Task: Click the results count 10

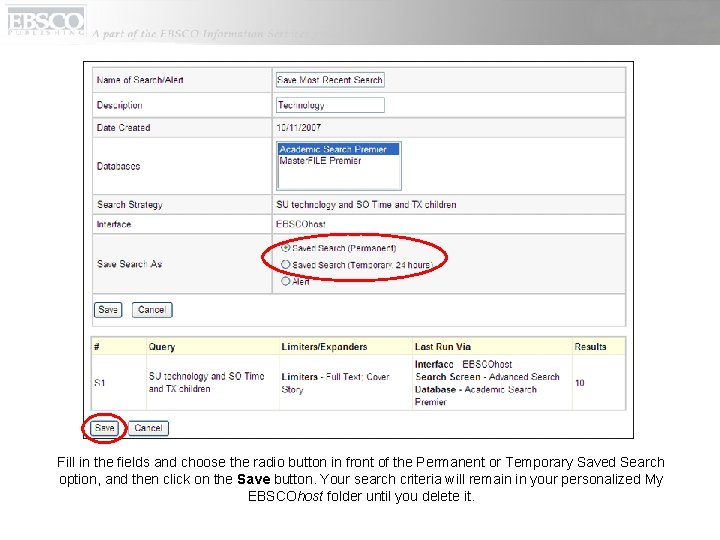Action: pos(579,382)
